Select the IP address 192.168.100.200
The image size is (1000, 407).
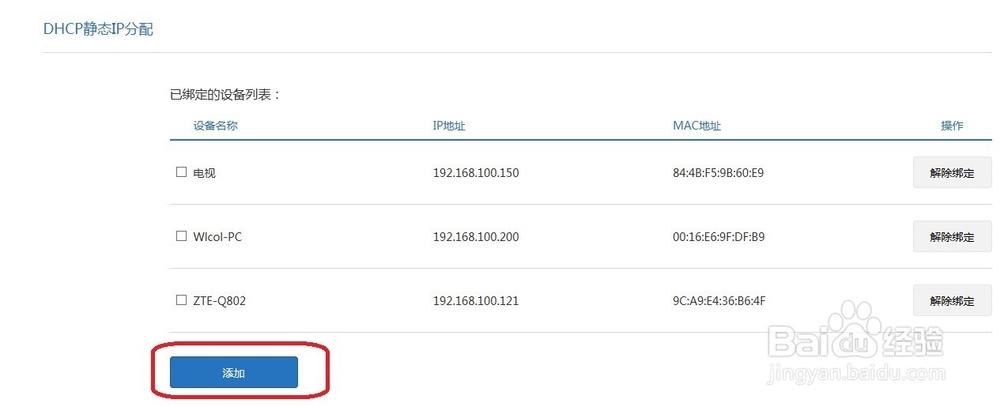476,237
